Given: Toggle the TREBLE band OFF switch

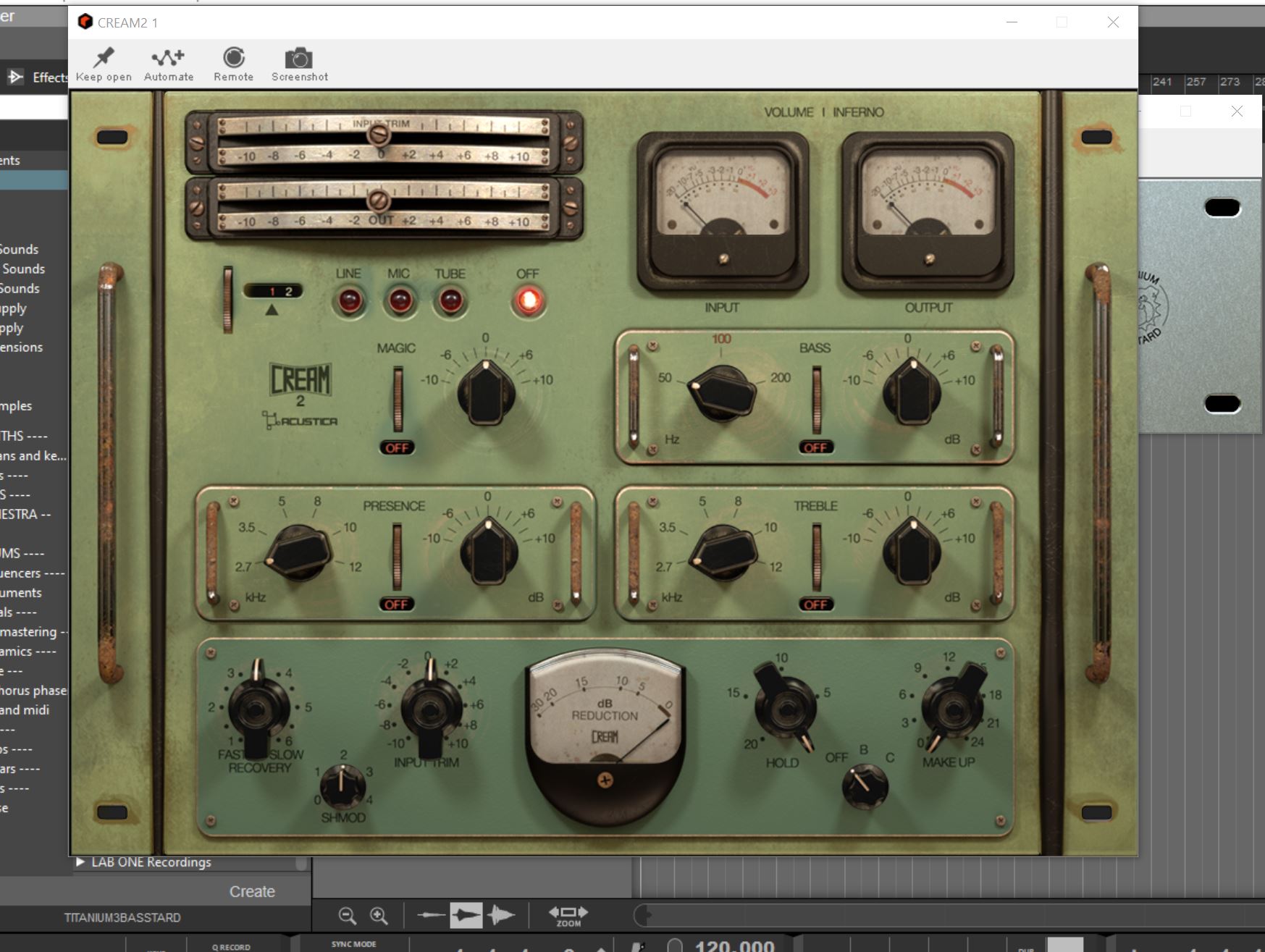Looking at the screenshot, I should pyautogui.click(x=816, y=604).
